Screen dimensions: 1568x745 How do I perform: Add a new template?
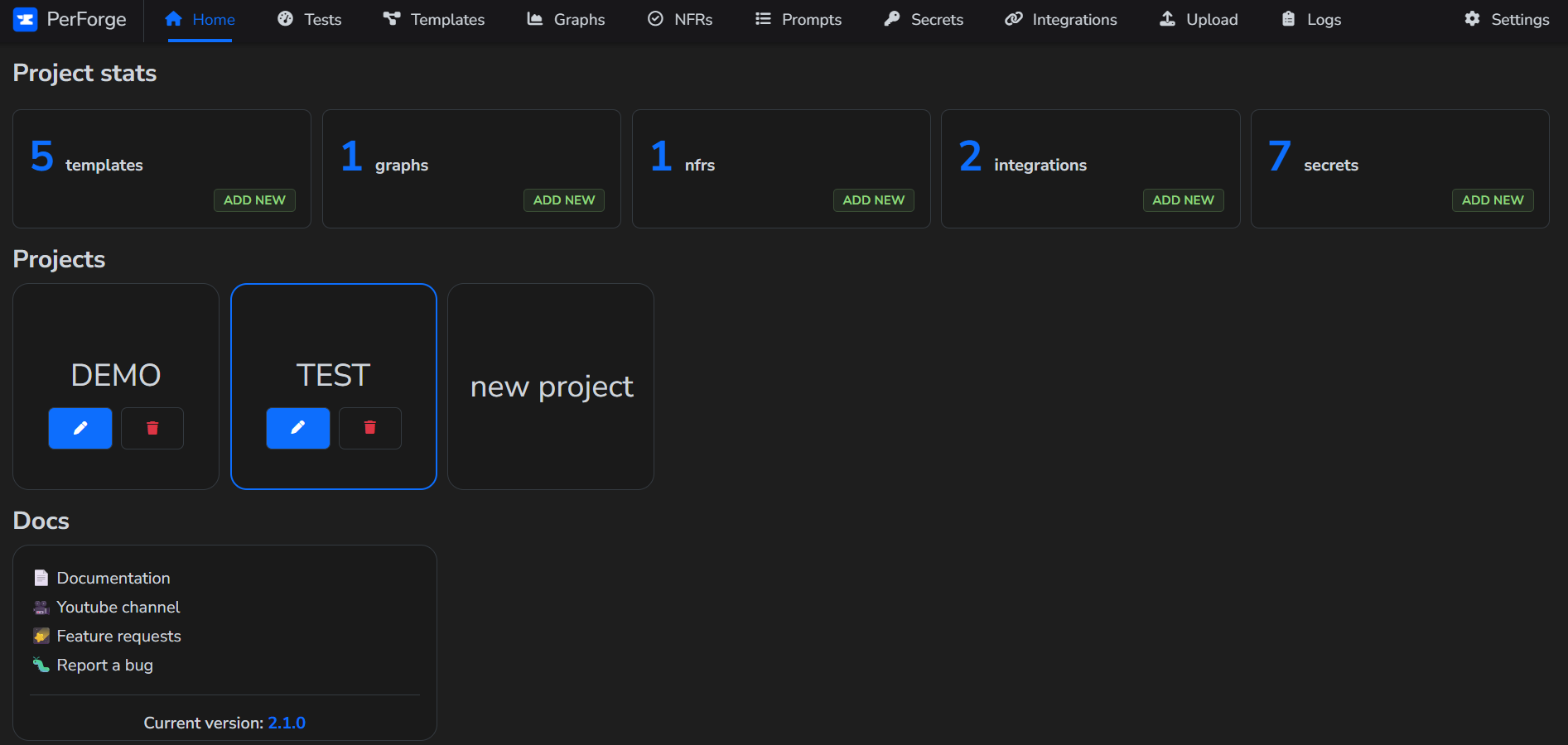[x=254, y=199]
